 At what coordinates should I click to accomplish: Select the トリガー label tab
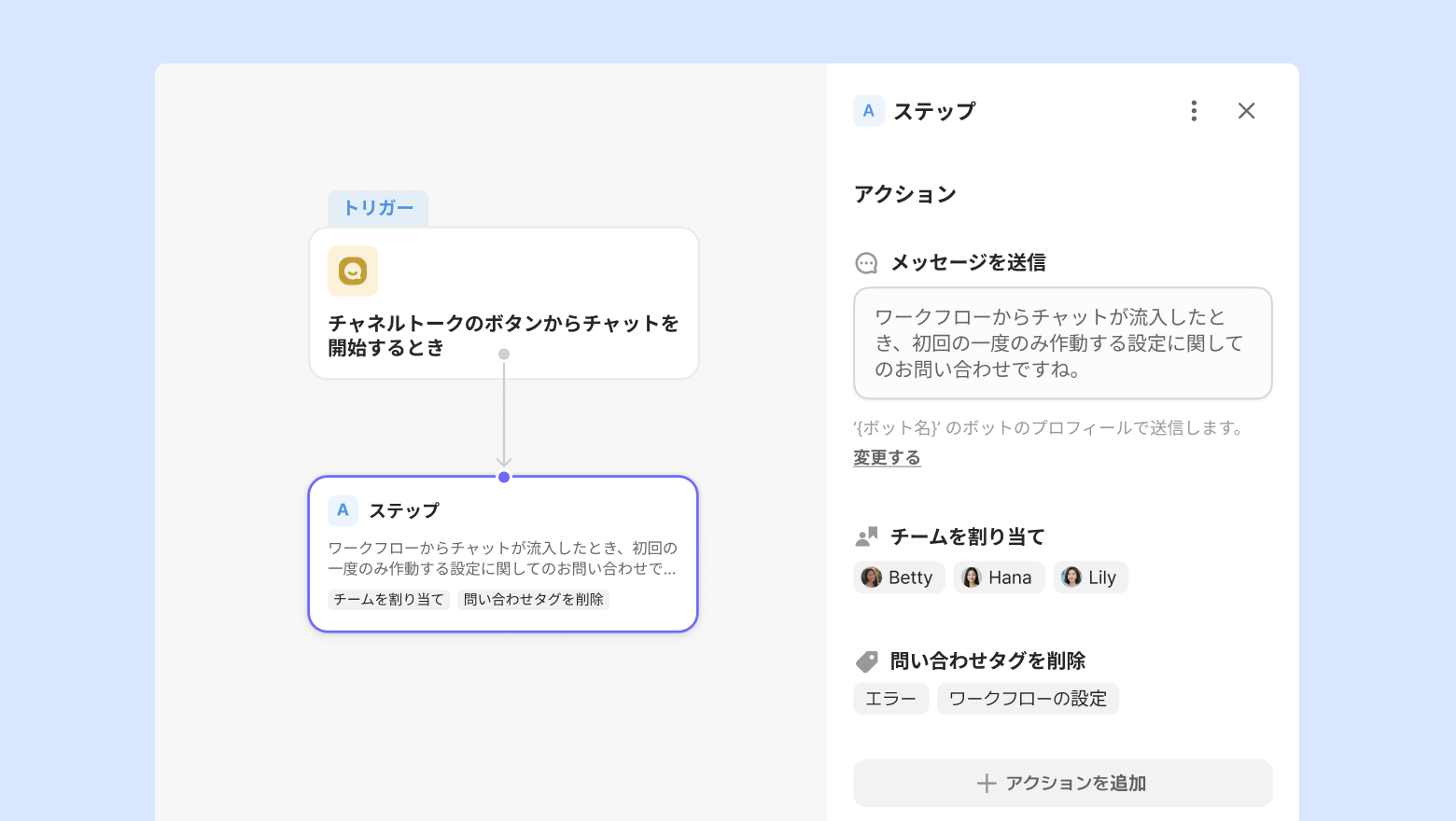[x=378, y=208]
